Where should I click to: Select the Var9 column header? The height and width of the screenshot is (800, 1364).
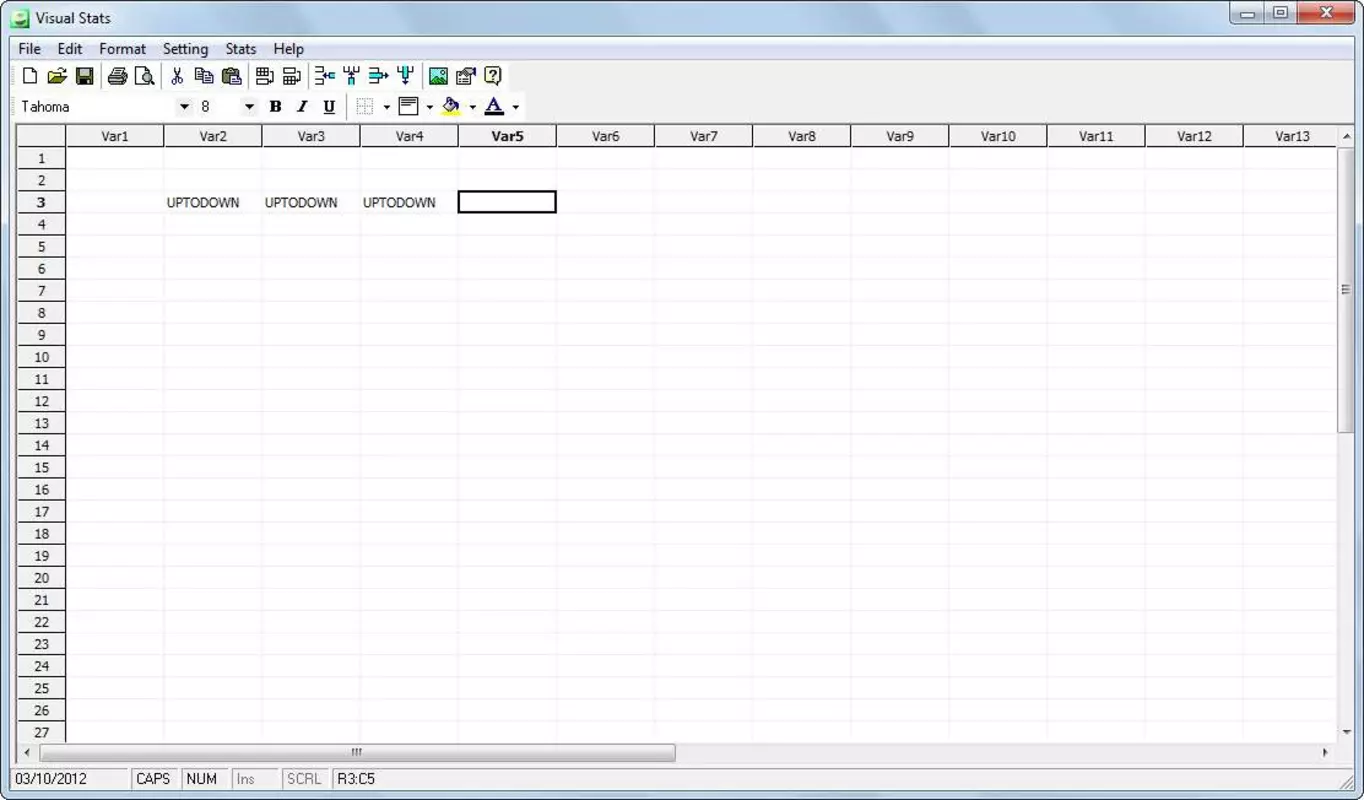900,136
